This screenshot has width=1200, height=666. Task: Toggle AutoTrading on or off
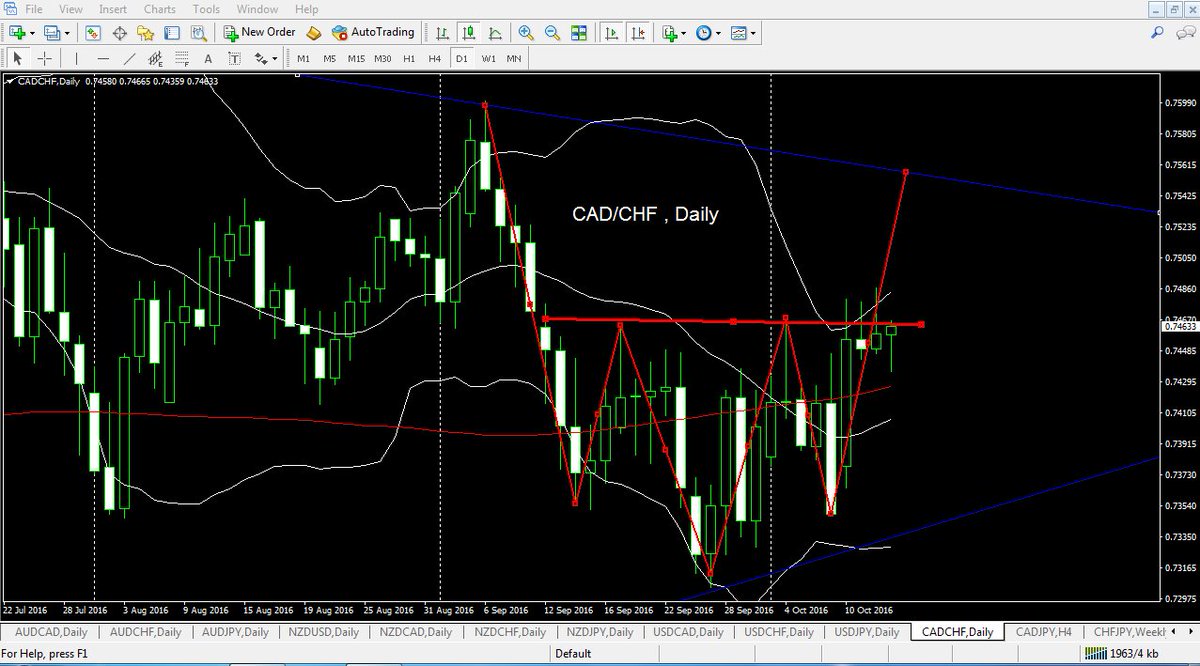click(372, 33)
